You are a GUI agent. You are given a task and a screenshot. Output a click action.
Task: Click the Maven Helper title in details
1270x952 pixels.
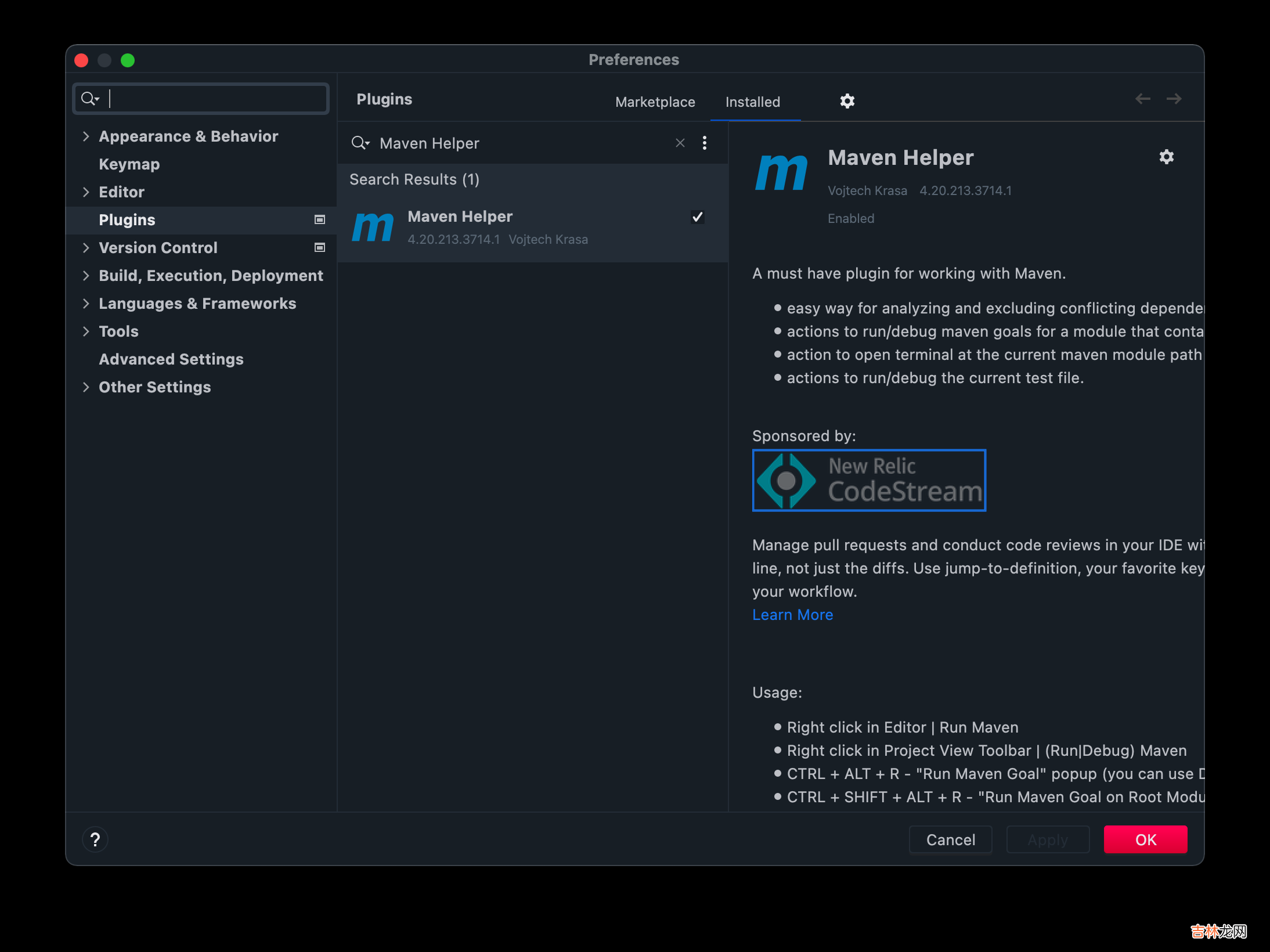tap(901, 158)
